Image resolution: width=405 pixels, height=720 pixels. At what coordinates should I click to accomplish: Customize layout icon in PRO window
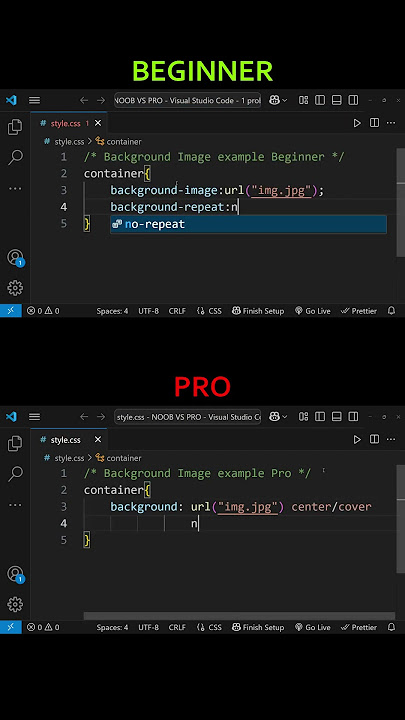(304, 416)
